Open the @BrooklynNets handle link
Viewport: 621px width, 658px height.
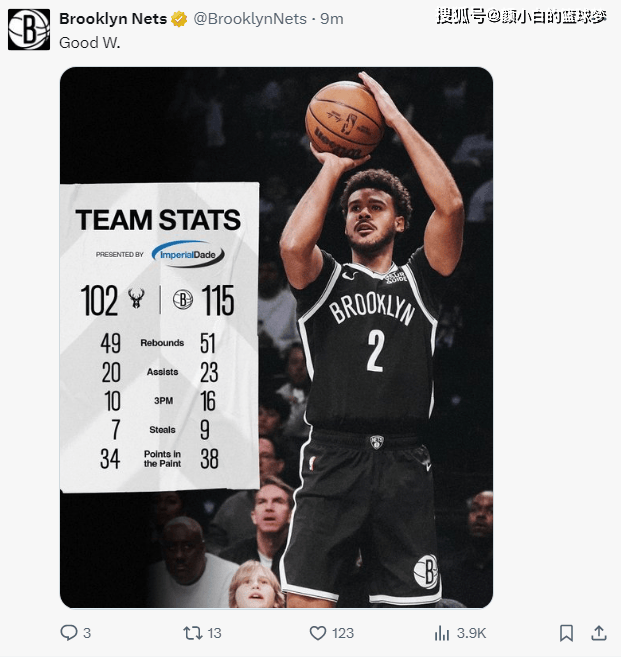click(x=250, y=19)
